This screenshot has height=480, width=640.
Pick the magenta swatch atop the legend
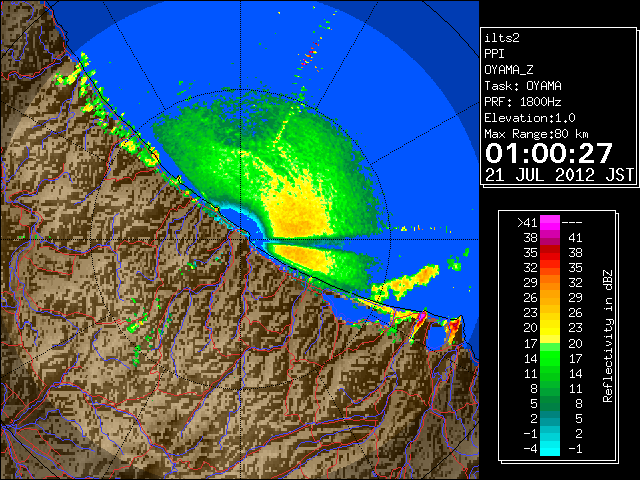tap(550, 222)
